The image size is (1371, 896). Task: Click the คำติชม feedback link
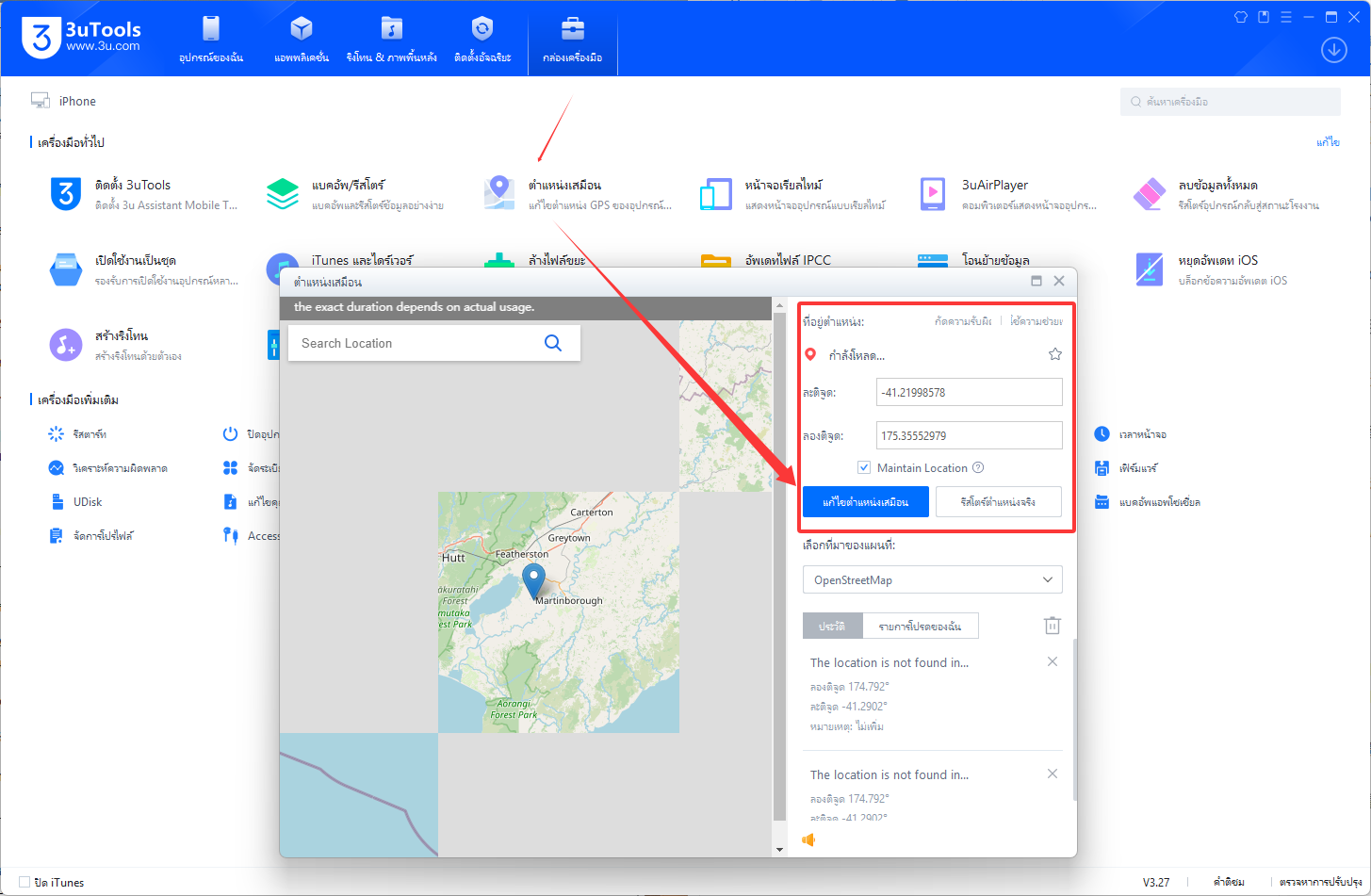1229,883
